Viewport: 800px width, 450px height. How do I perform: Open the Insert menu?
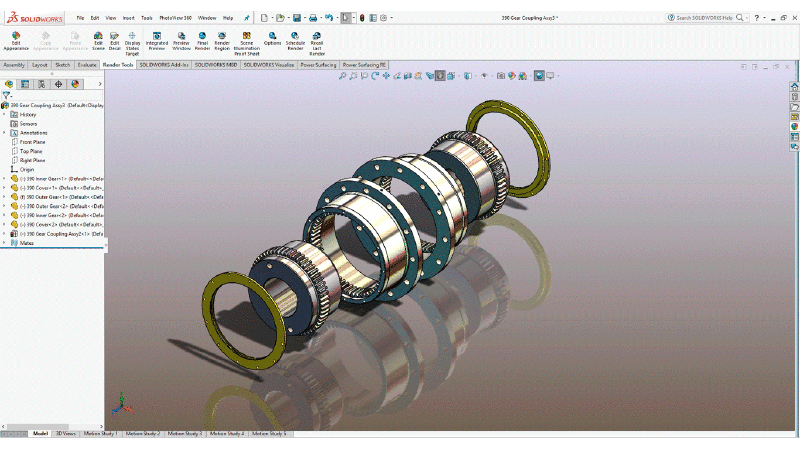129,18
